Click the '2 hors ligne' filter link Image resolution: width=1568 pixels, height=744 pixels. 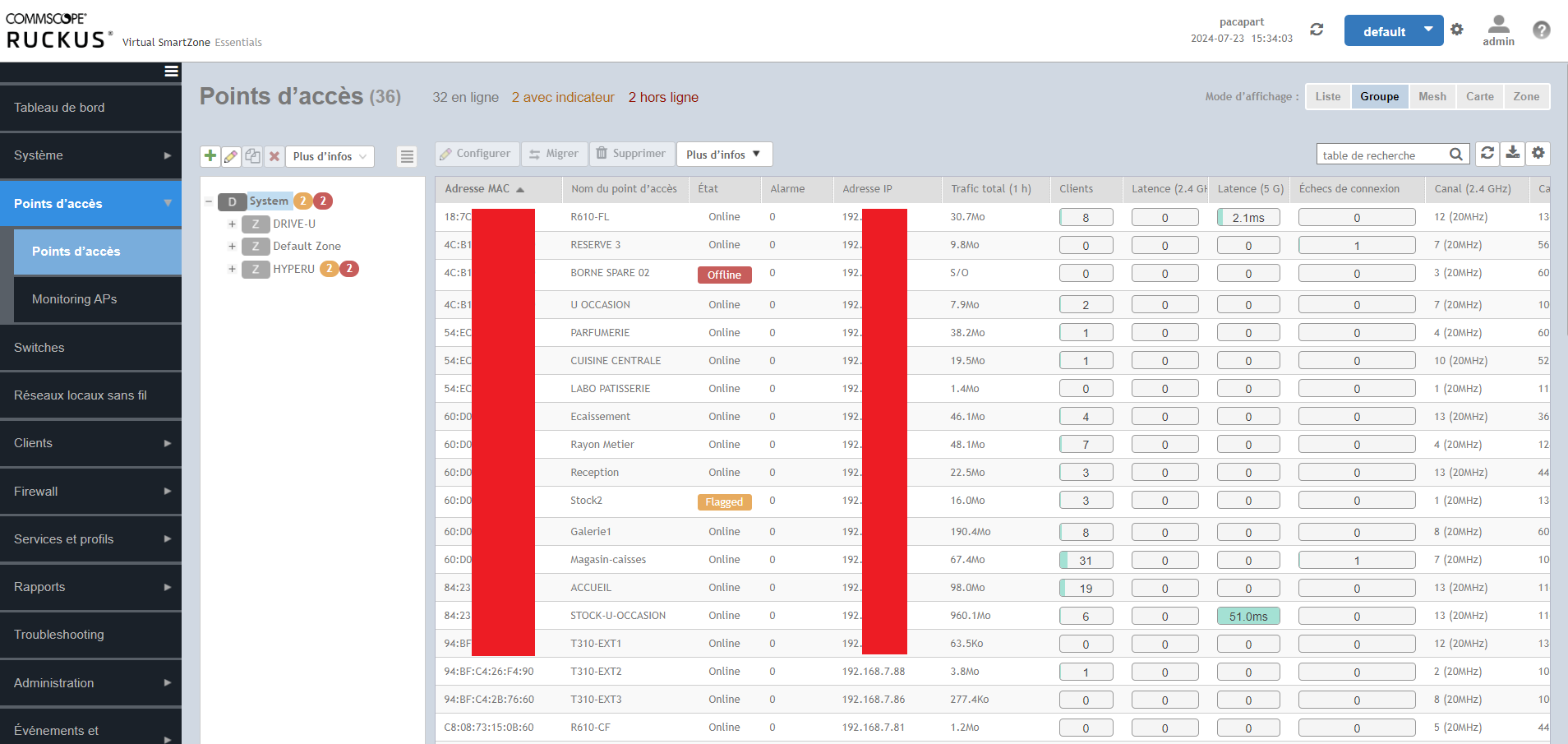(663, 98)
